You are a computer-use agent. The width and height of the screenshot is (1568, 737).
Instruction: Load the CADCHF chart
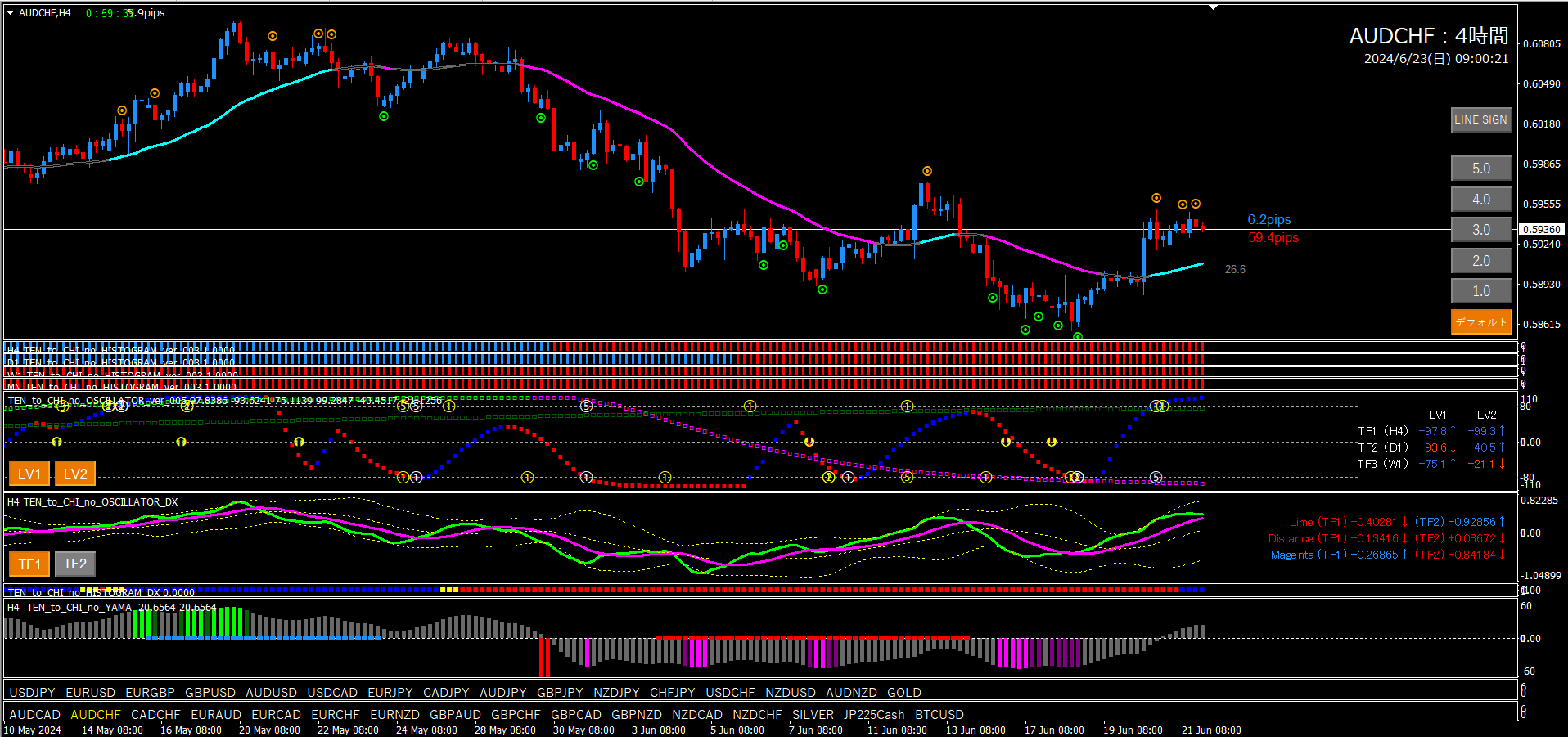(x=155, y=715)
